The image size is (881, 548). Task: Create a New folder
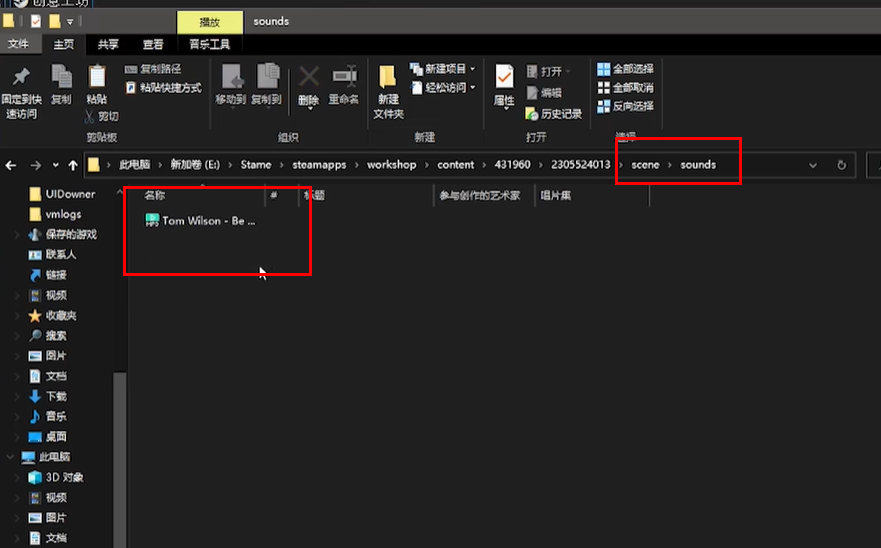click(x=388, y=92)
